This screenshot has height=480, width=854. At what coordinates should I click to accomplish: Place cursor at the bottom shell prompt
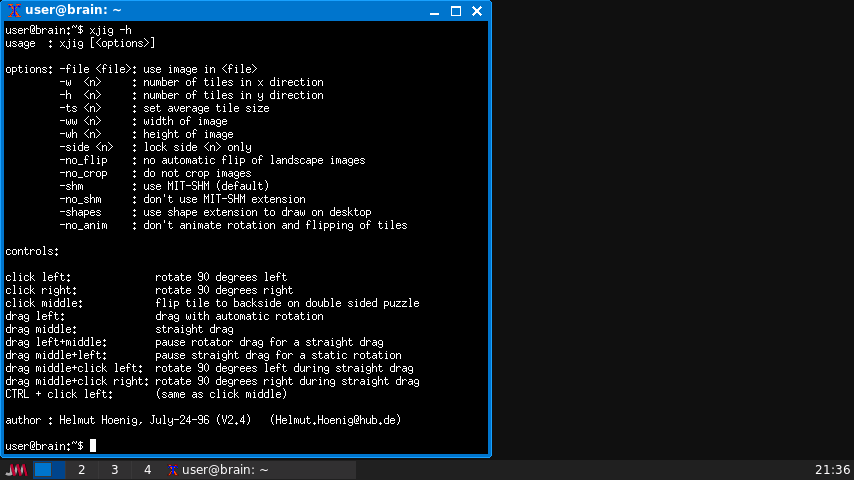pos(93,445)
